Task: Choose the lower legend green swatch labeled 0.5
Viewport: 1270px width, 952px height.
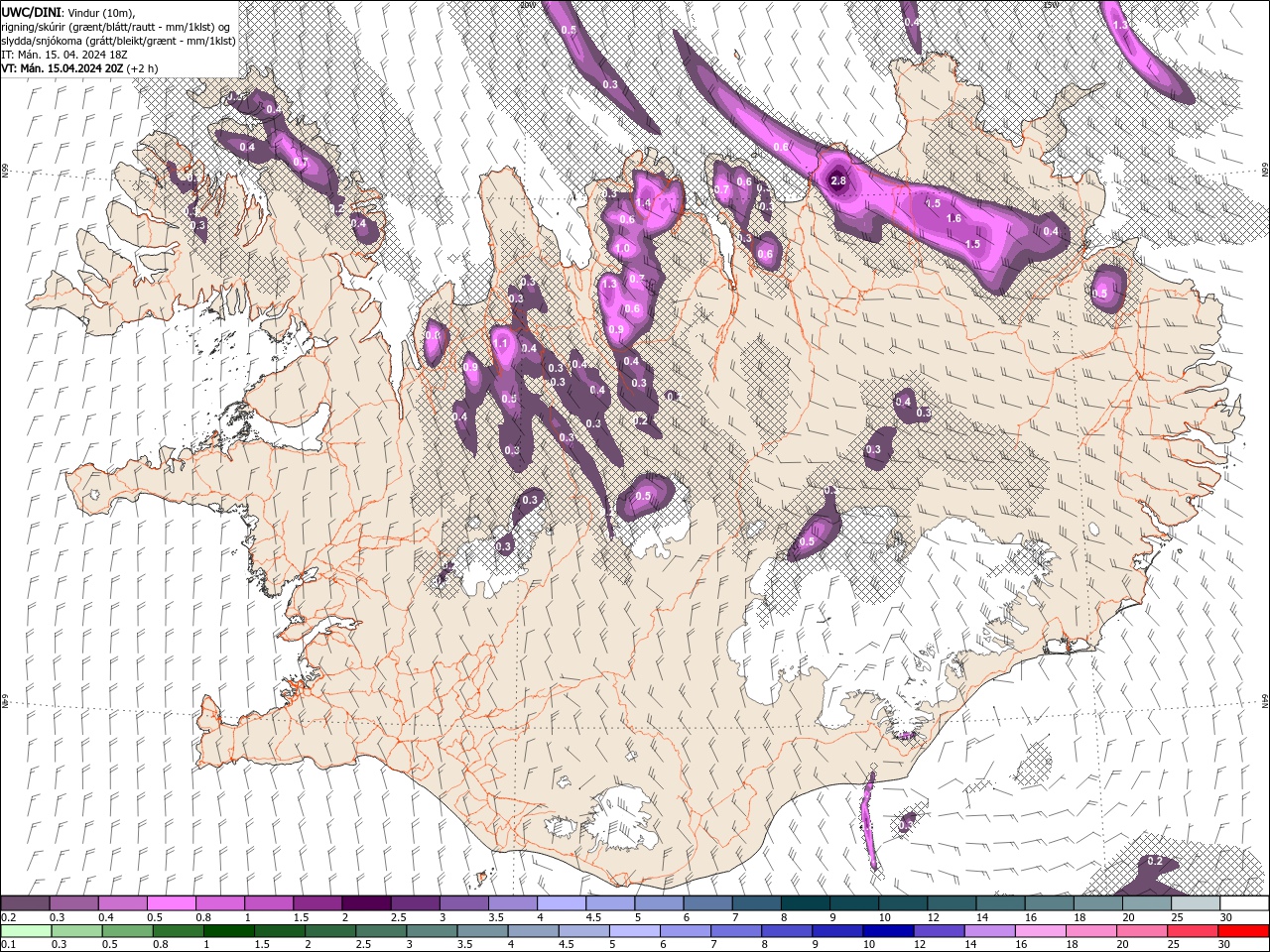Action: 127,931
